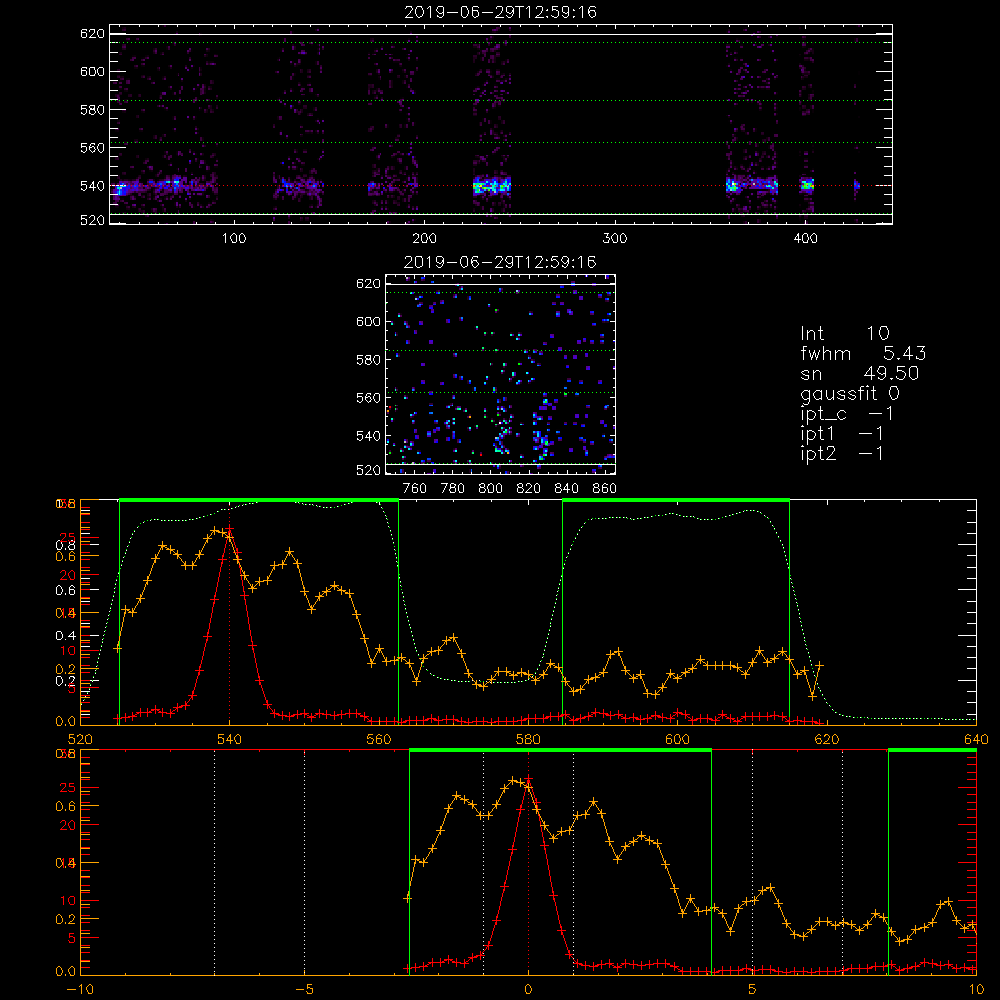Click x-axis label 400 in the top plot
Screen dimensions: 1000x1000
pos(805,239)
